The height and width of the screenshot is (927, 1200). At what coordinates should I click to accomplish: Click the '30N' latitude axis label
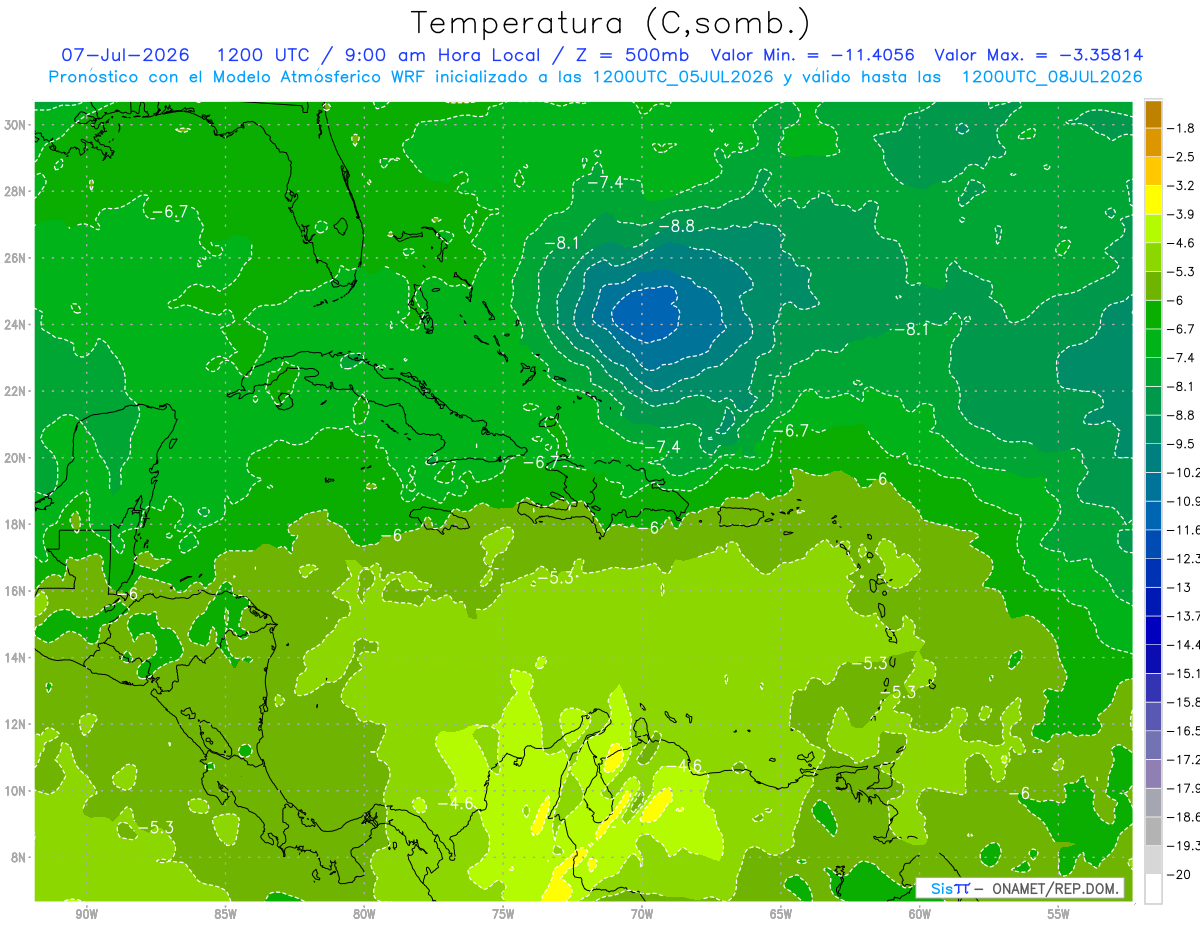tap(17, 124)
